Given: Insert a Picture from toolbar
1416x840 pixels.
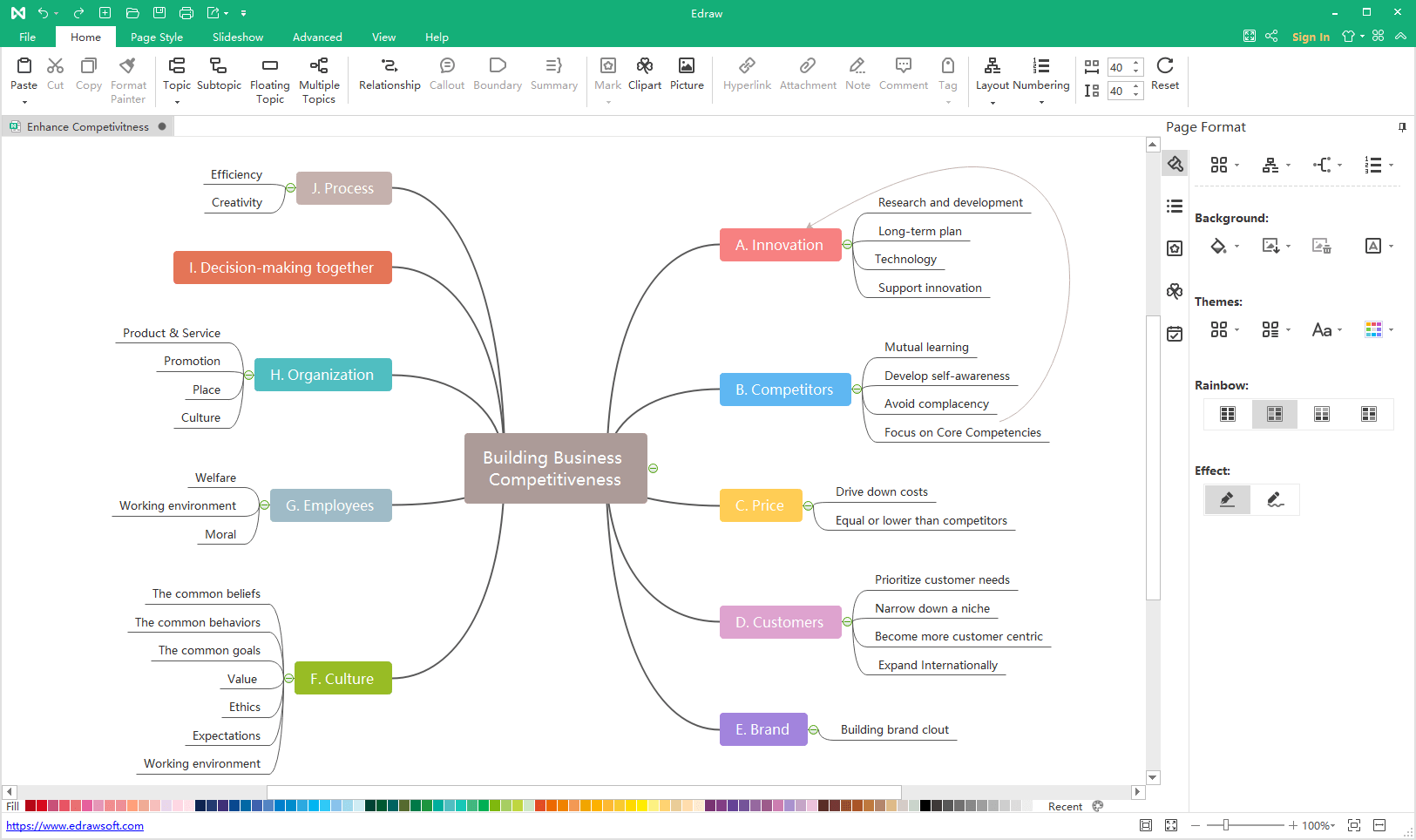Looking at the screenshot, I should [x=687, y=66].
